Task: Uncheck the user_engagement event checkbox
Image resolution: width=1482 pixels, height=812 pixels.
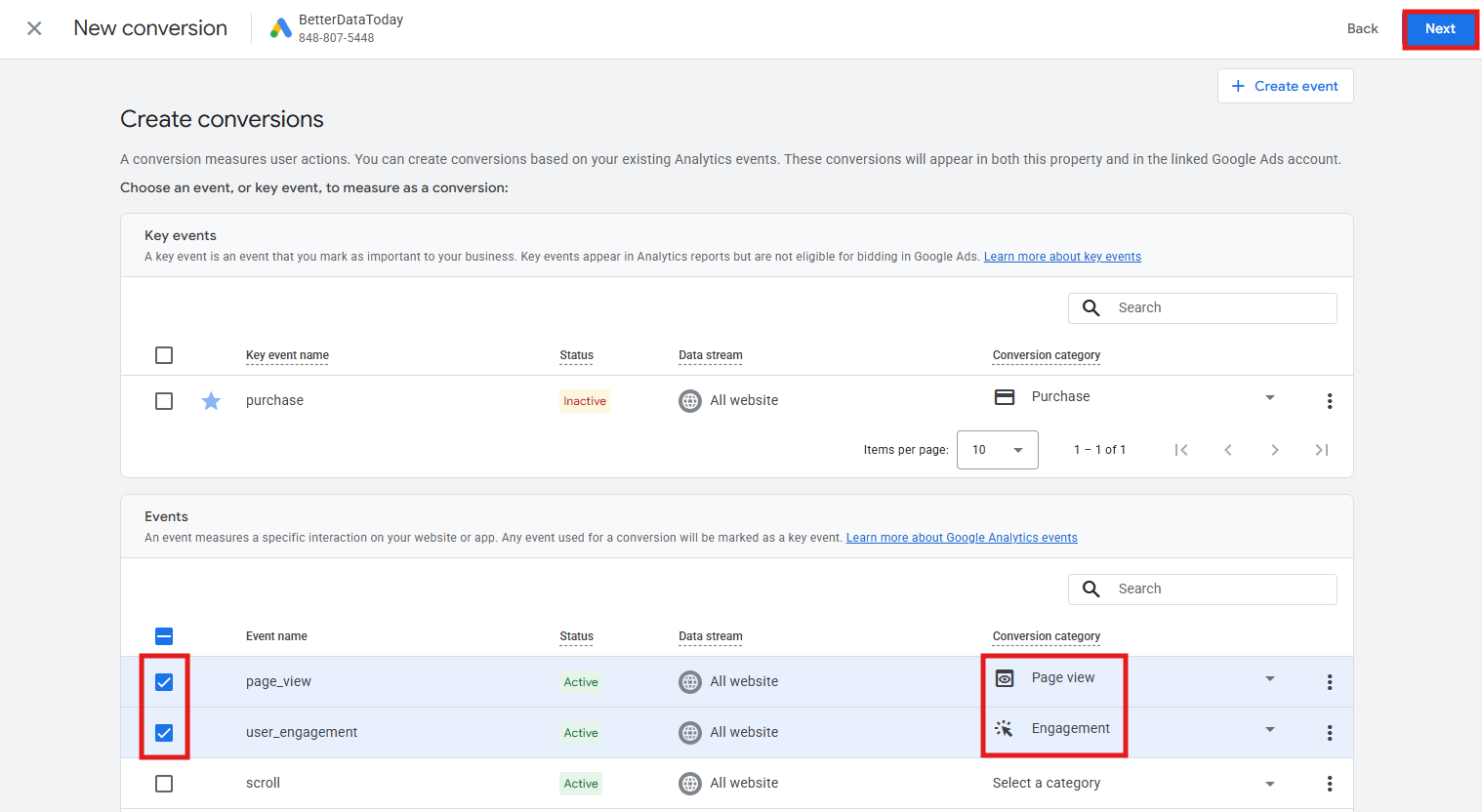Action: 164,733
